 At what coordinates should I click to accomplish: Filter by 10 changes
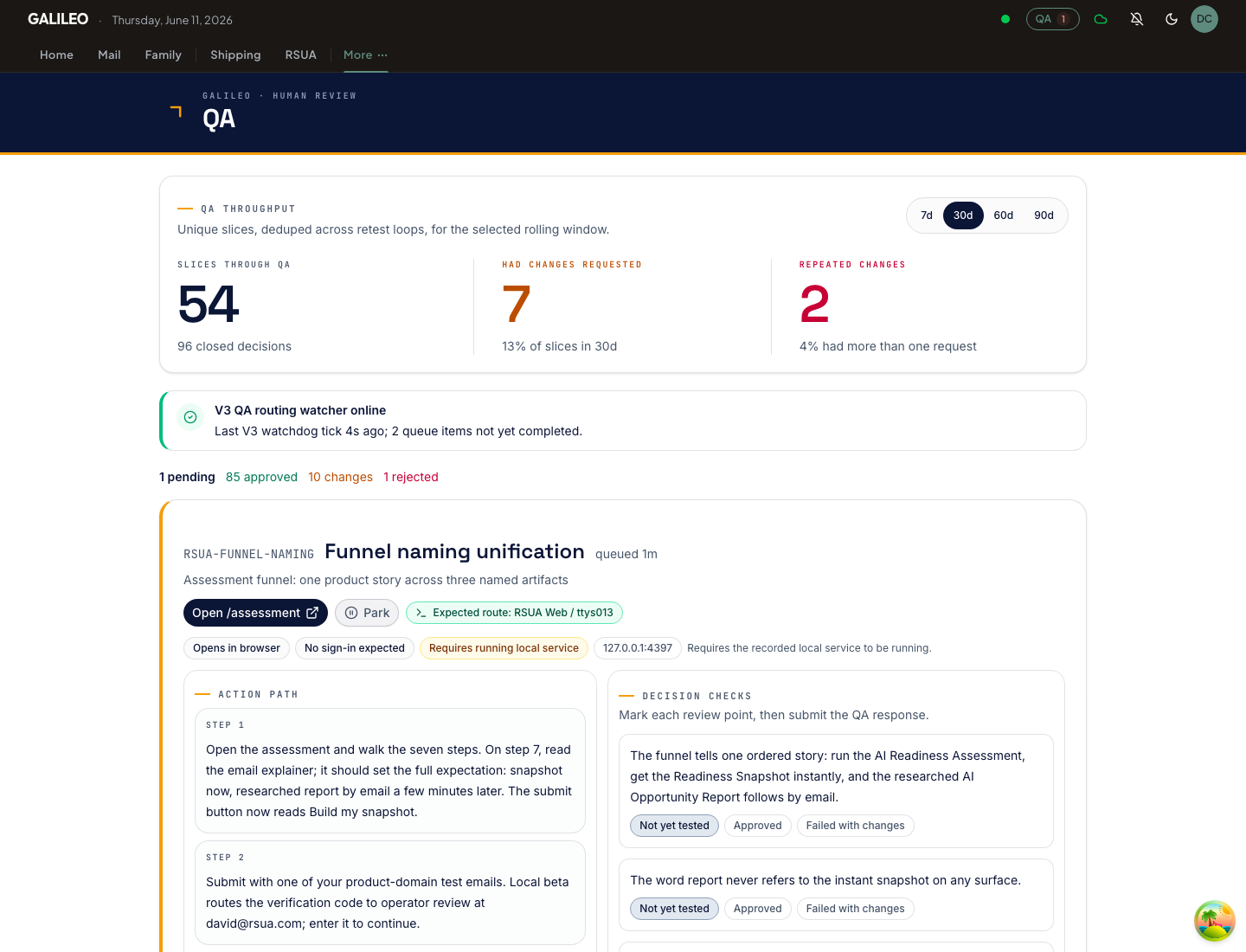coord(340,477)
